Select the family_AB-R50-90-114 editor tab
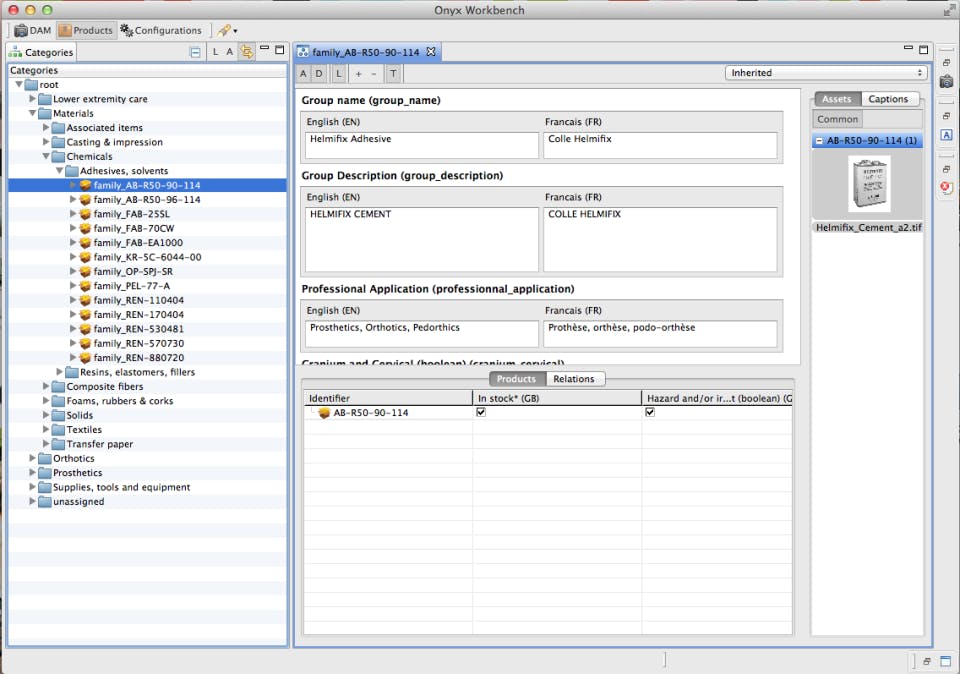This screenshot has height=674, width=960. 366,52
